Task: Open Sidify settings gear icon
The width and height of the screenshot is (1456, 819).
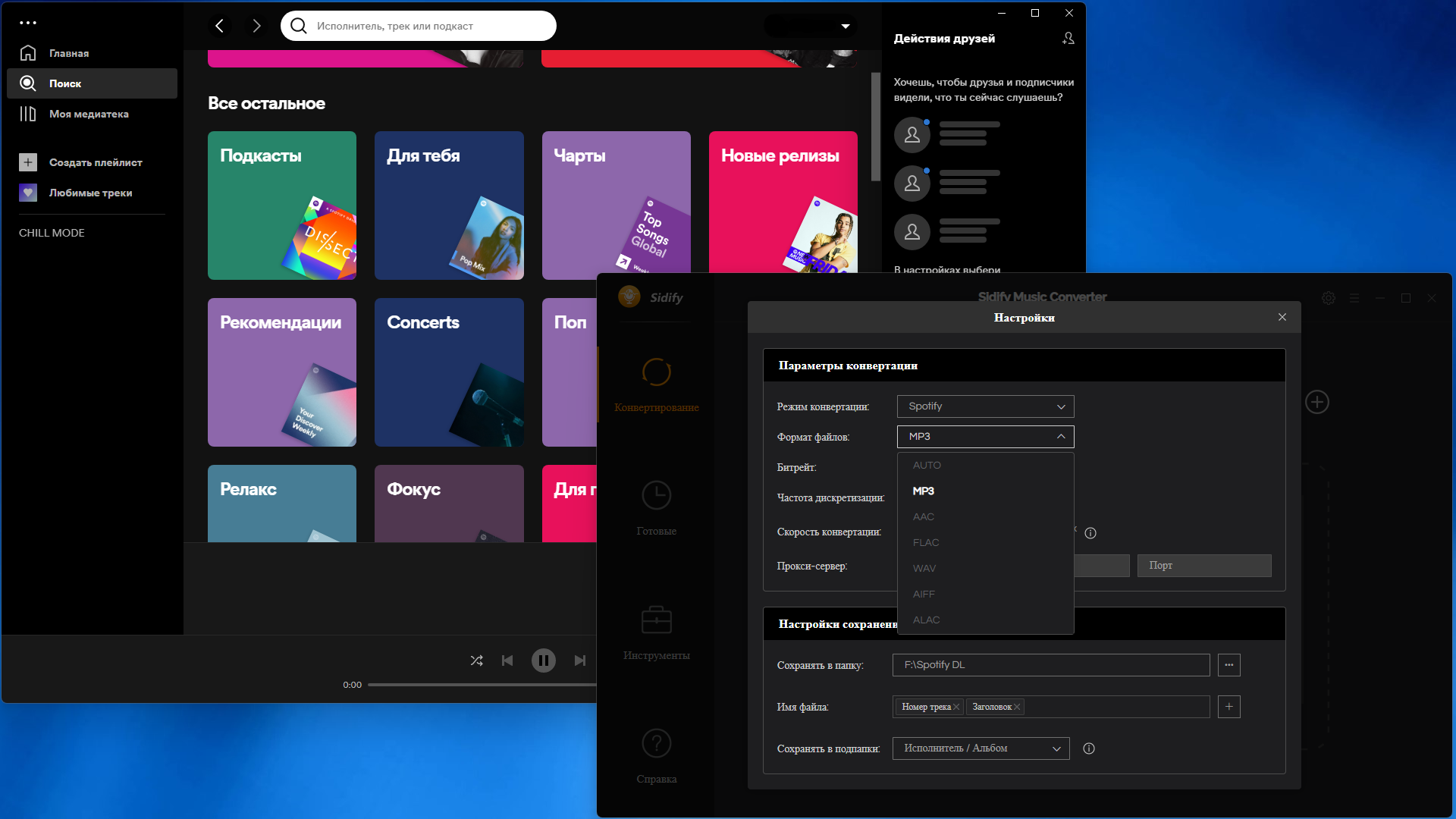Action: coord(1329,298)
